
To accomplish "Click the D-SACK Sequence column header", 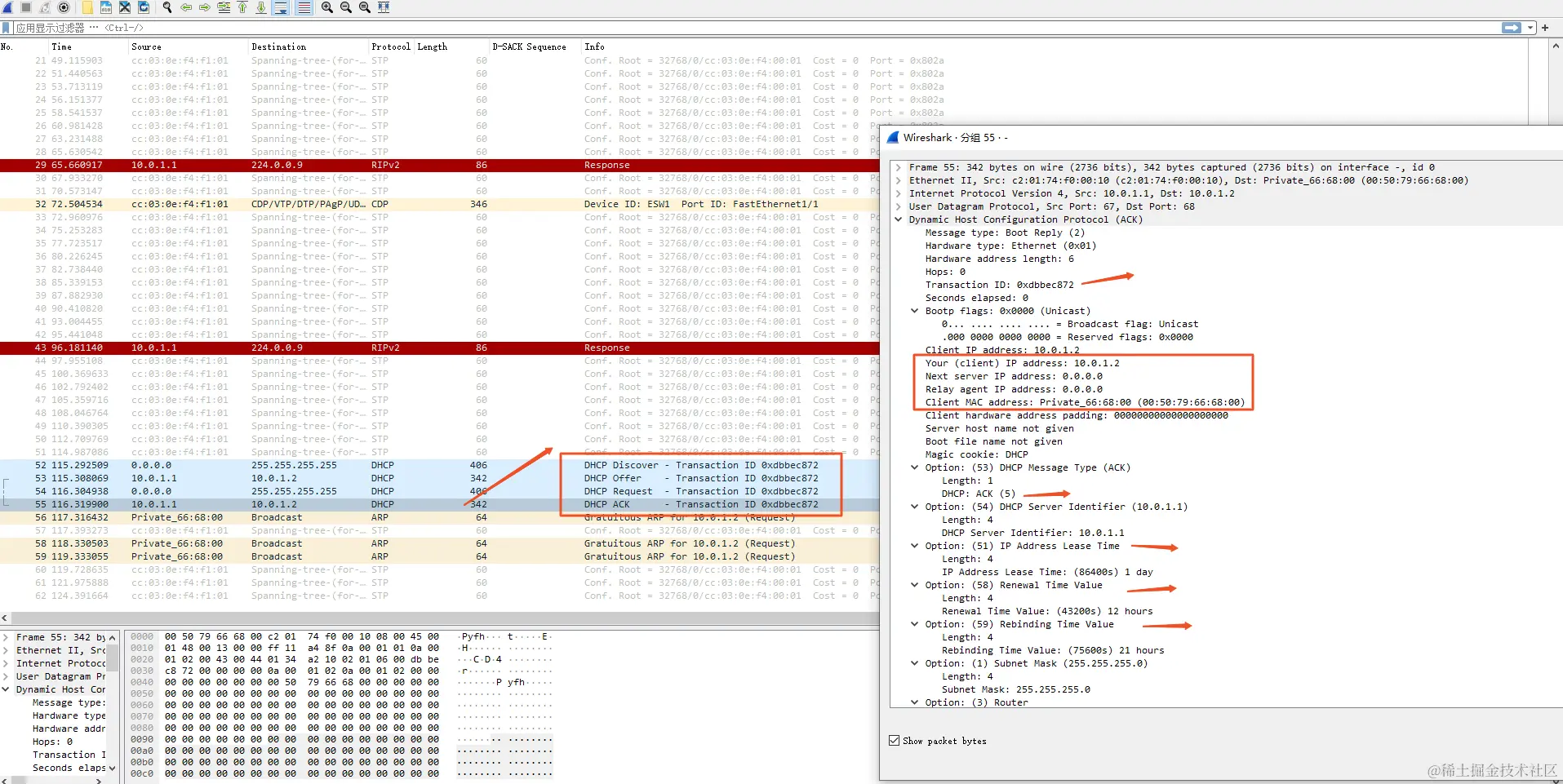I will [x=535, y=47].
